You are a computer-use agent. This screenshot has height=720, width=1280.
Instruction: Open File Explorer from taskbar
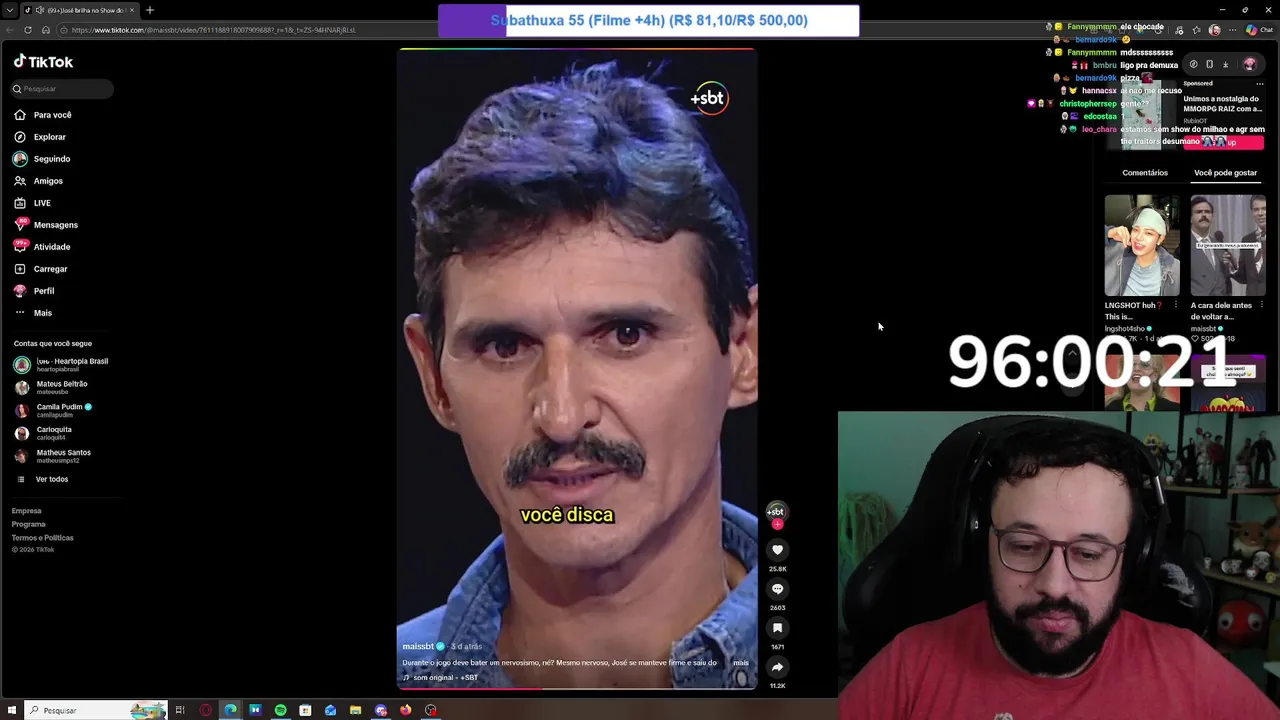click(x=355, y=710)
